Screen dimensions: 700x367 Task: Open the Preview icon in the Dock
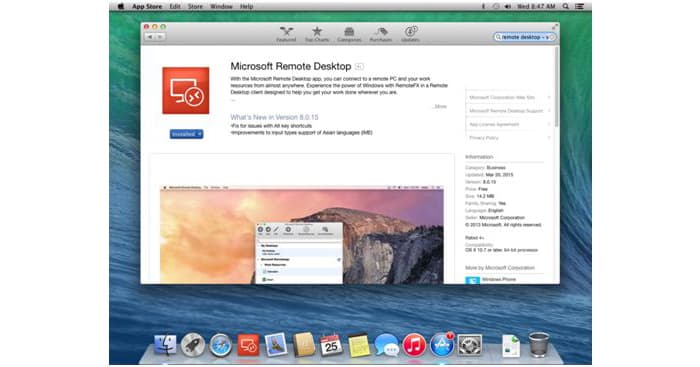[276, 346]
